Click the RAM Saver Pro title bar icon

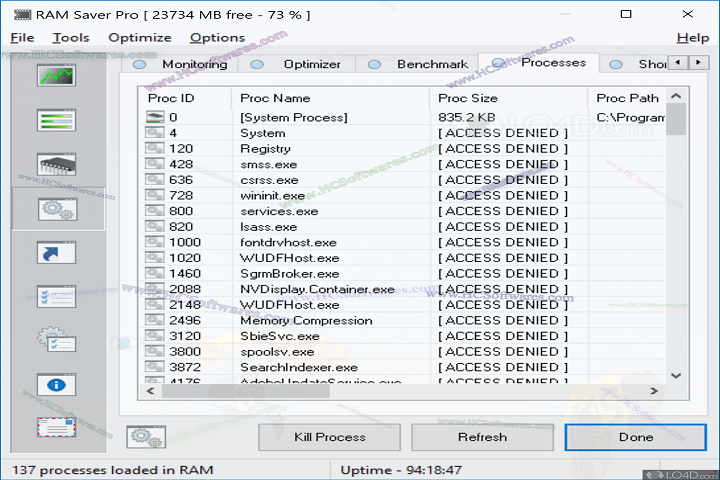[22, 15]
